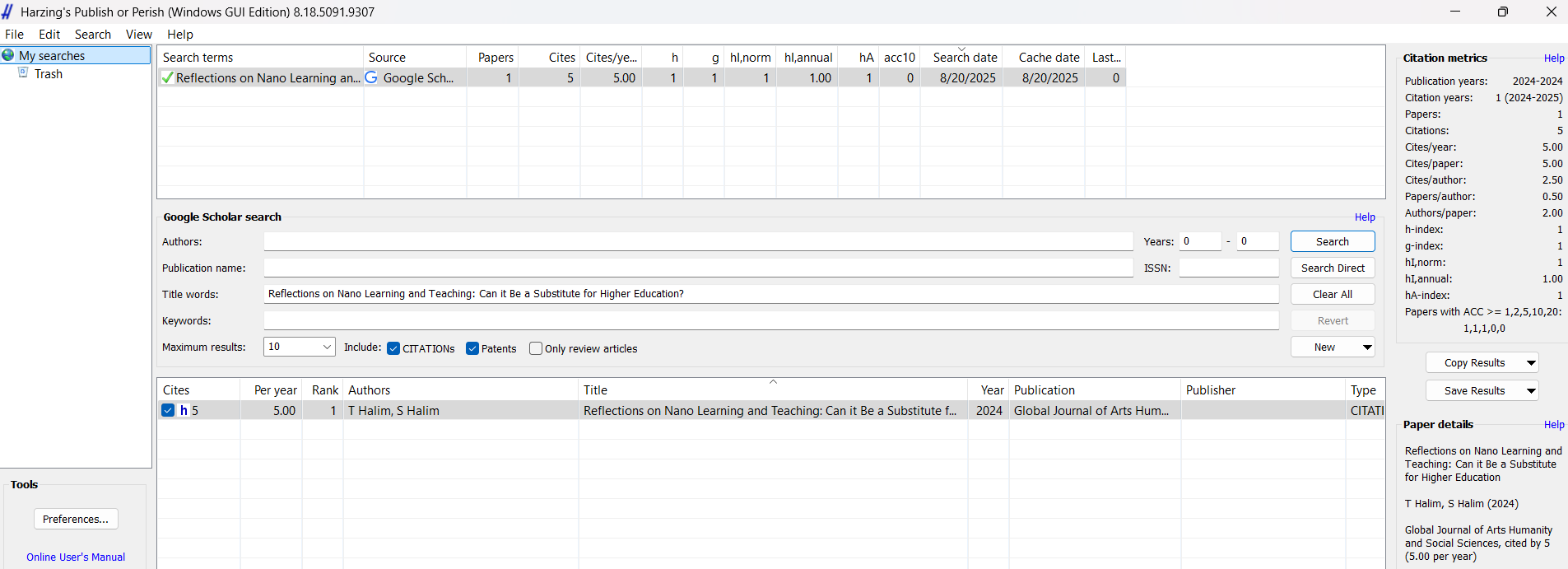Open the Search menu
Viewport: 1568px width, 569px height.
93,35
